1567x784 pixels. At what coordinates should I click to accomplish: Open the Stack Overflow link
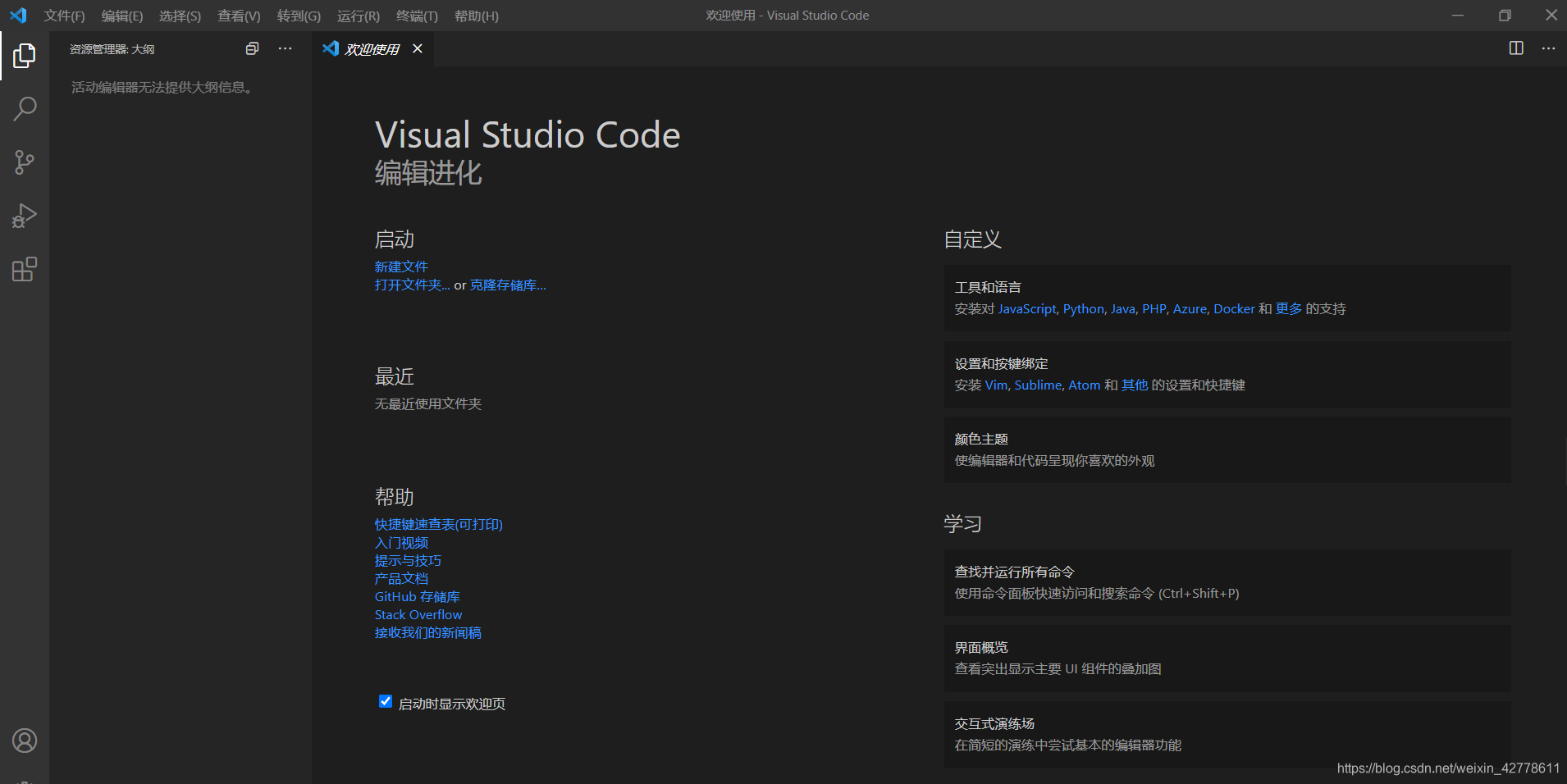[418, 614]
